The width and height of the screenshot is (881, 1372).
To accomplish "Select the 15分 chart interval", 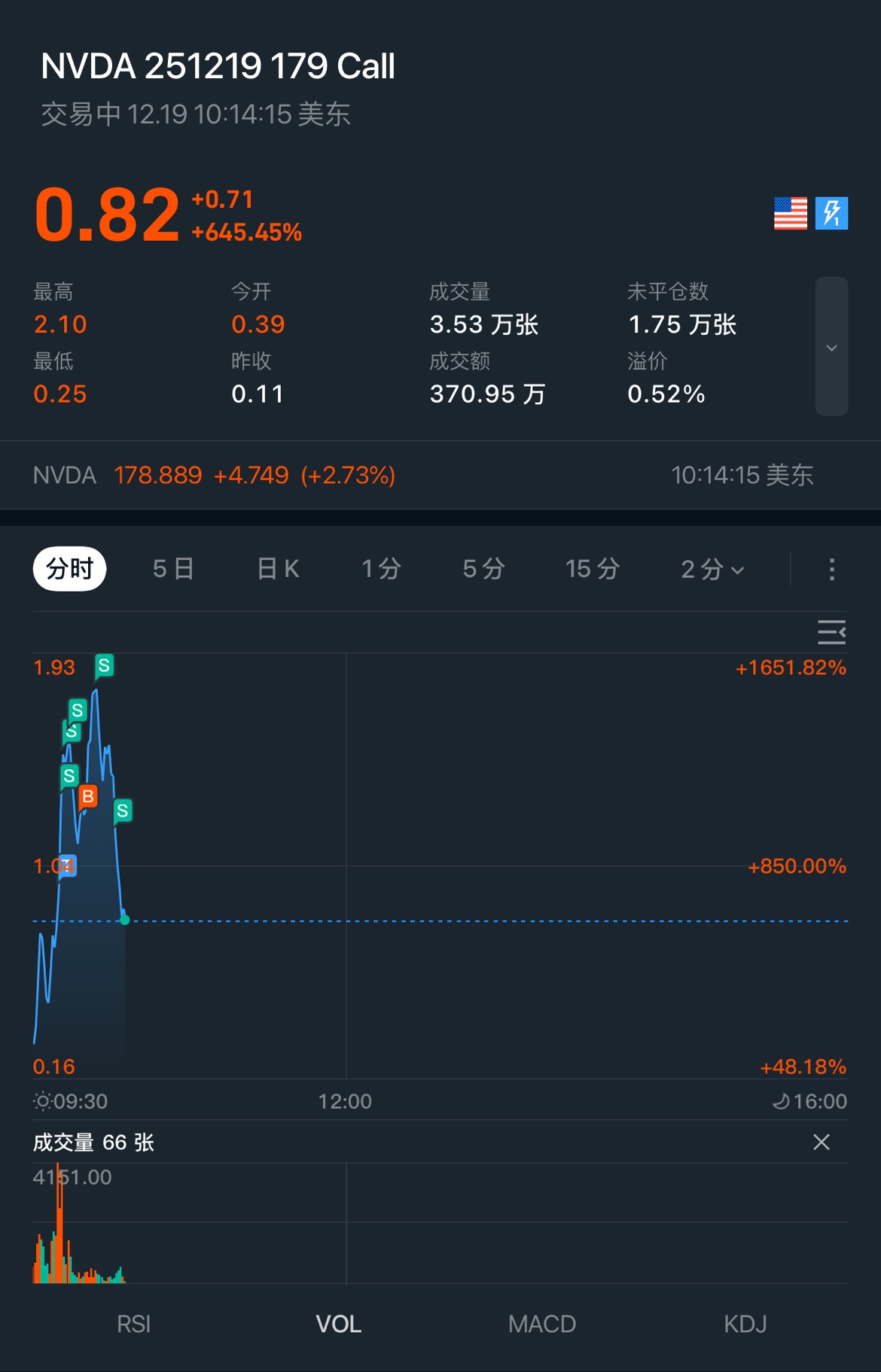I will coord(593,569).
